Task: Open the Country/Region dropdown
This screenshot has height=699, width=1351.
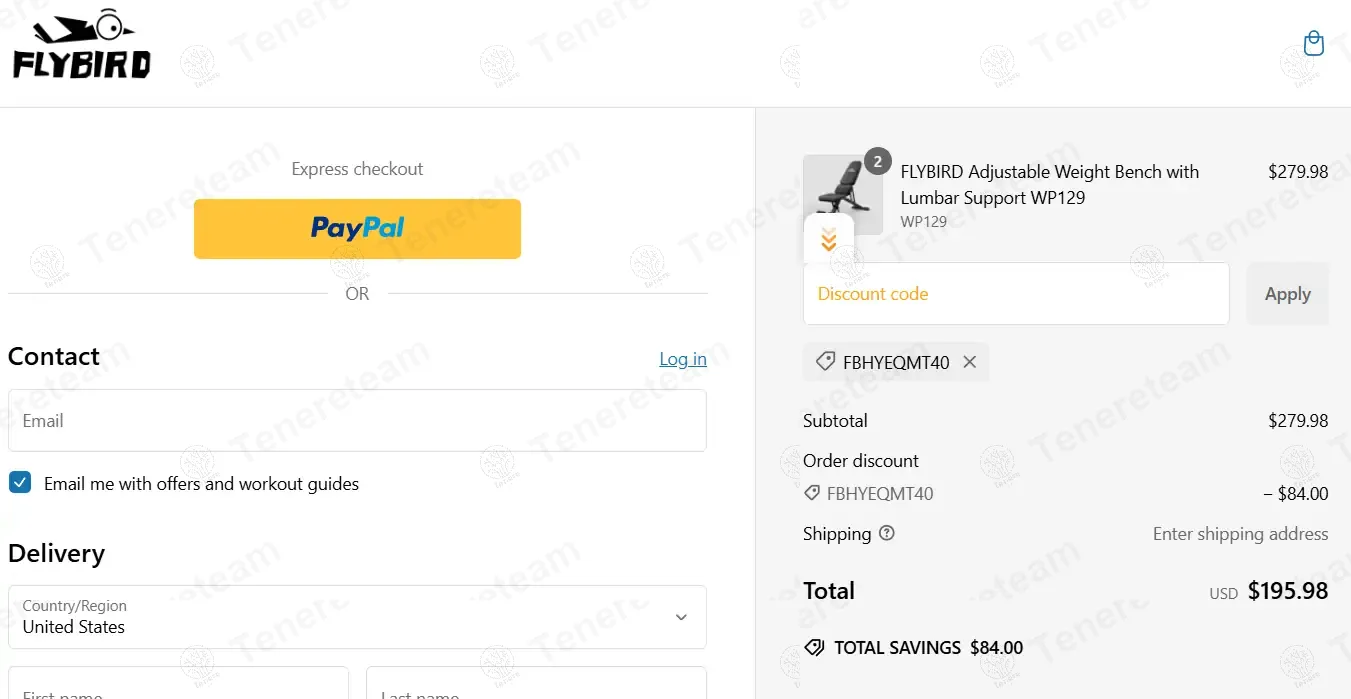Action: pyautogui.click(x=357, y=617)
